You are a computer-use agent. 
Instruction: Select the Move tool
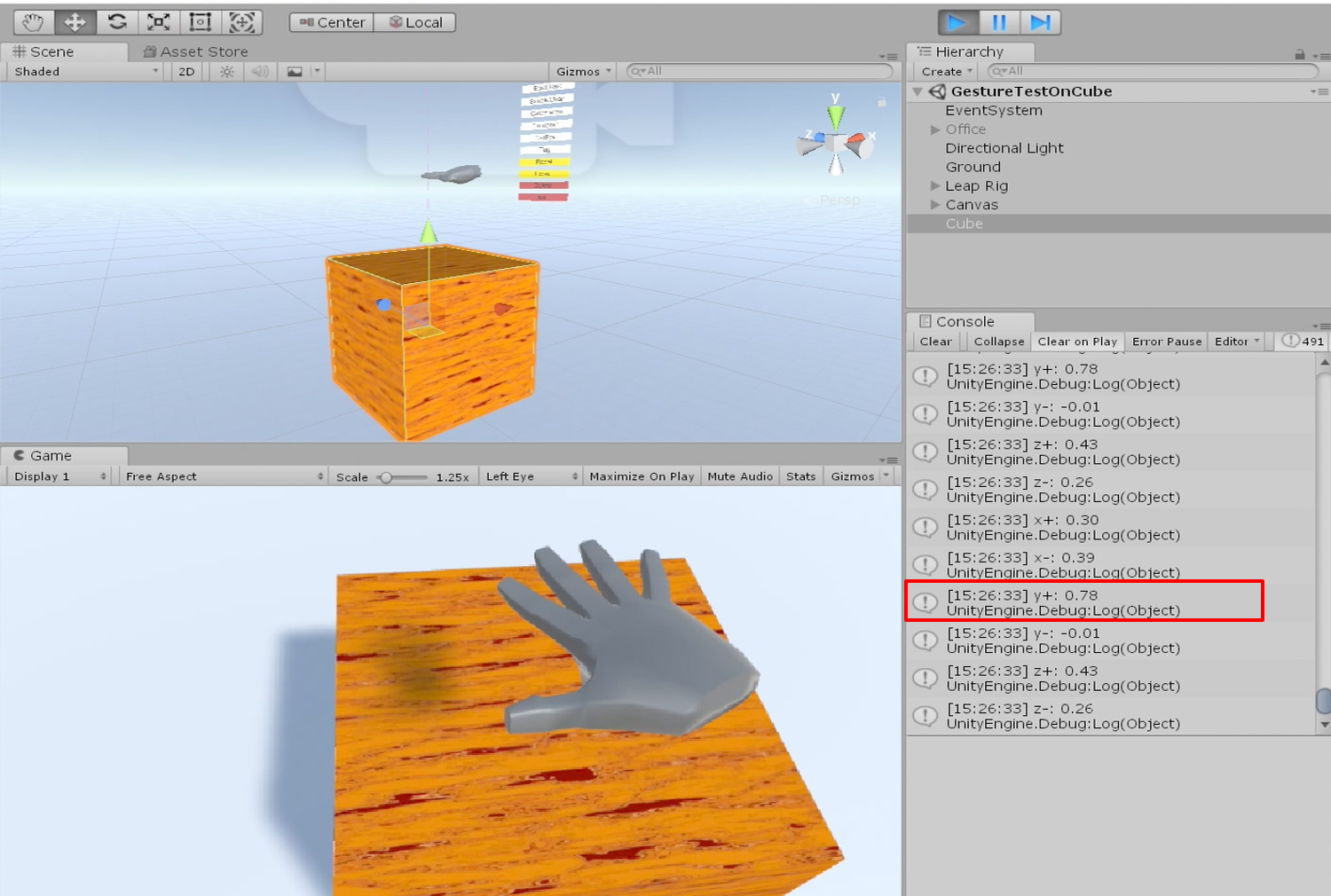coord(75,22)
